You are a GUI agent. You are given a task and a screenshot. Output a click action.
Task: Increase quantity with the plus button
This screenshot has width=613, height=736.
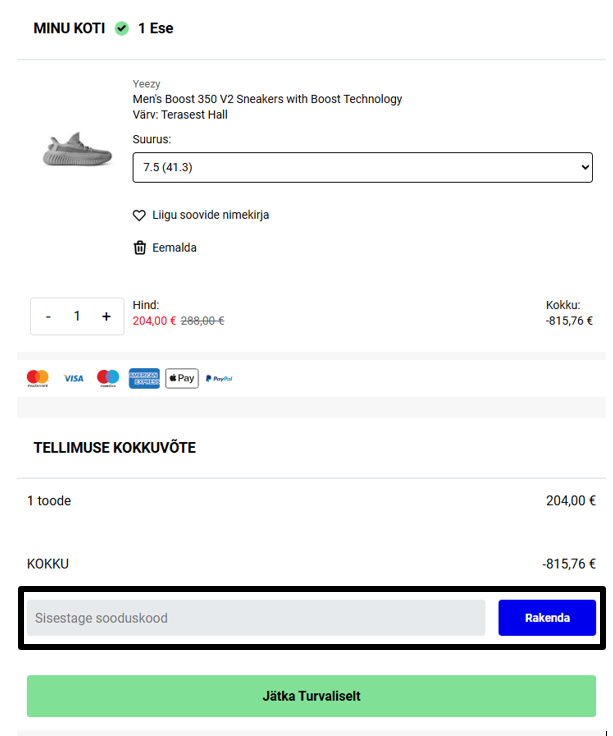(106, 316)
